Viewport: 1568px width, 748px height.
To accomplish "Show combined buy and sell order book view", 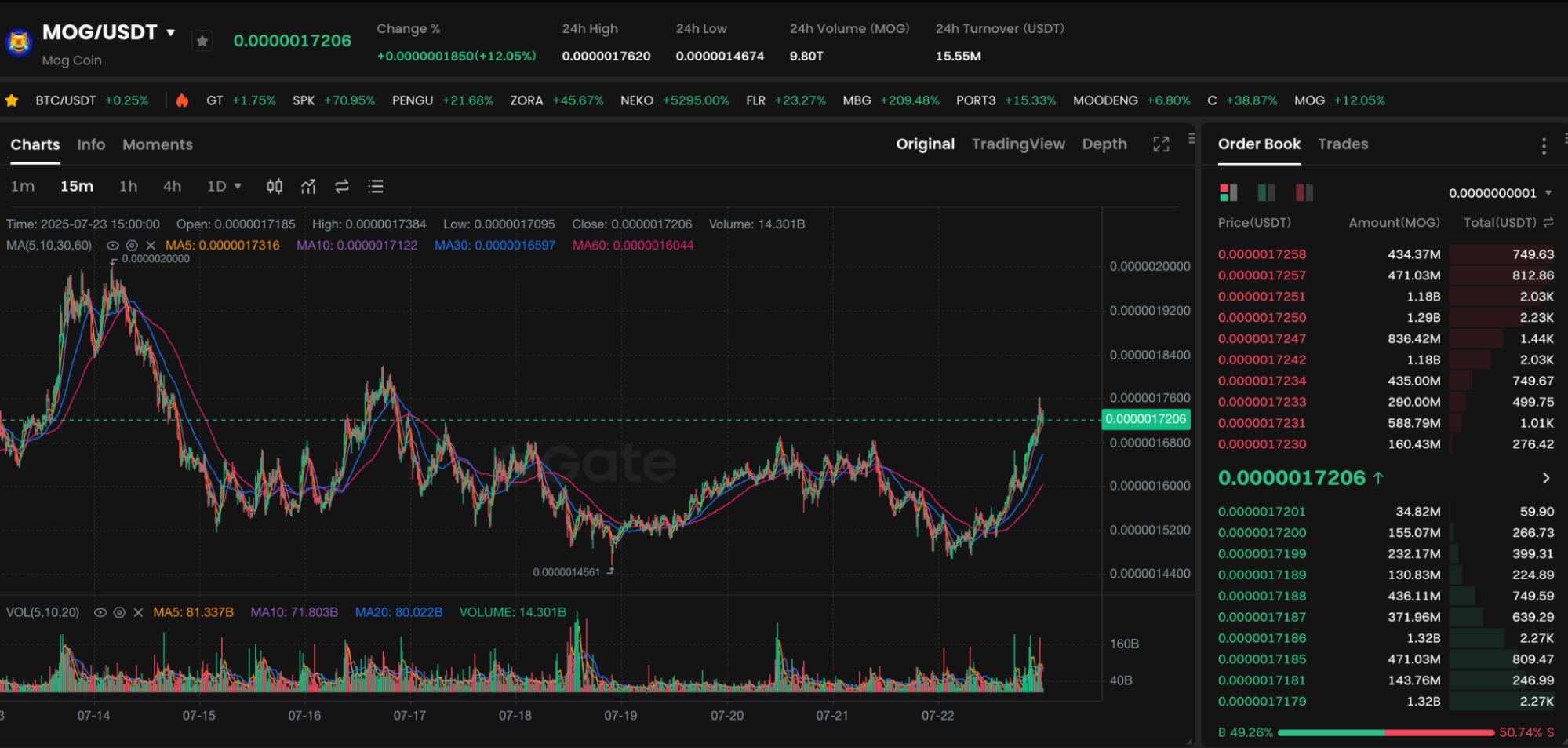I will coord(1228,192).
